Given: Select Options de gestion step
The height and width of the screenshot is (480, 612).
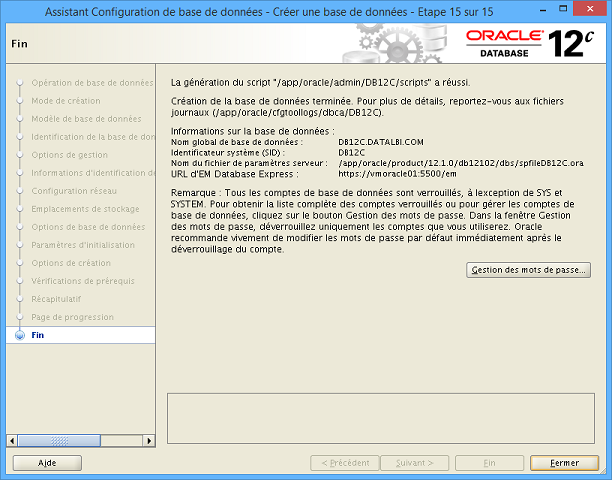Looking at the screenshot, I should coord(69,155).
